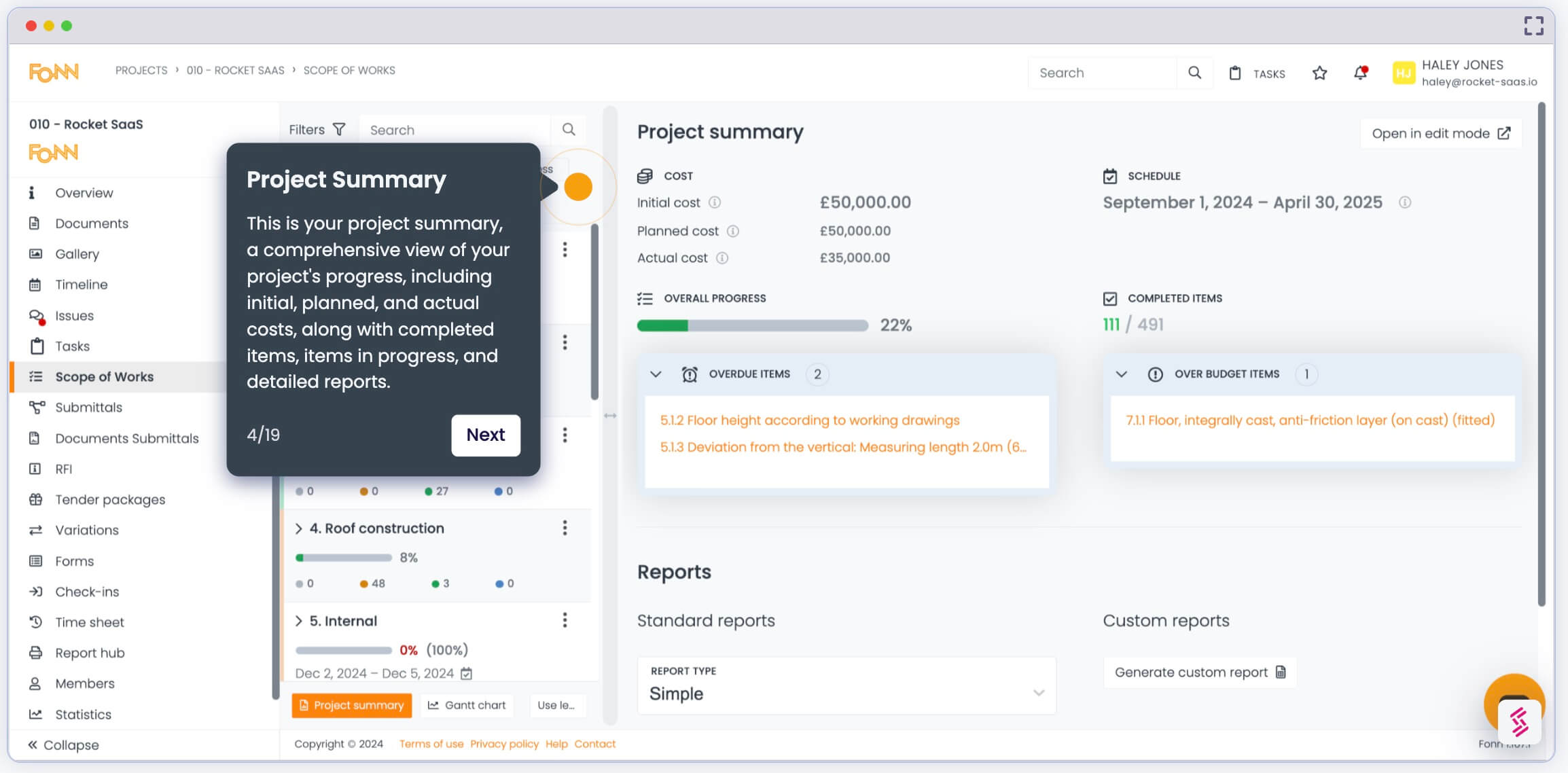Click the Filters funnel icon
The image size is (1568, 773).
tap(339, 129)
